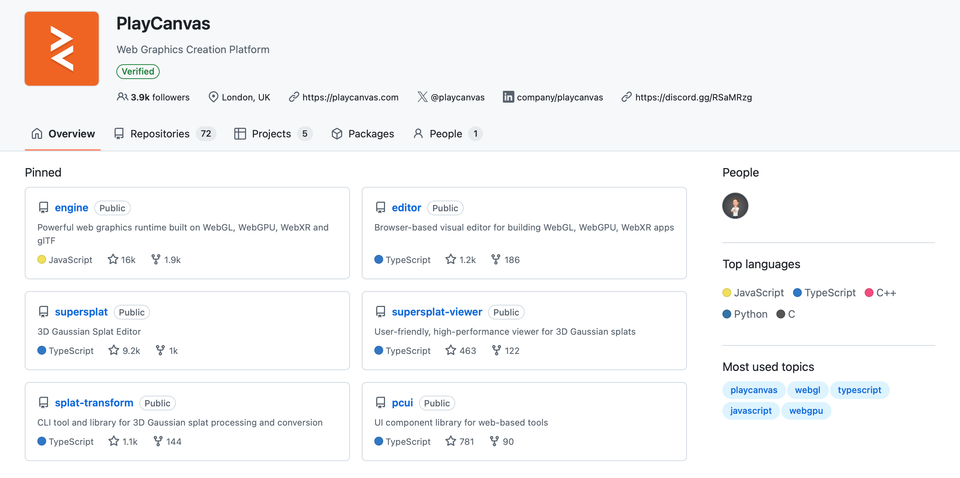960x478 pixels.
Task: View pcui's 781 stars
Action: click(x=460, y=441)
